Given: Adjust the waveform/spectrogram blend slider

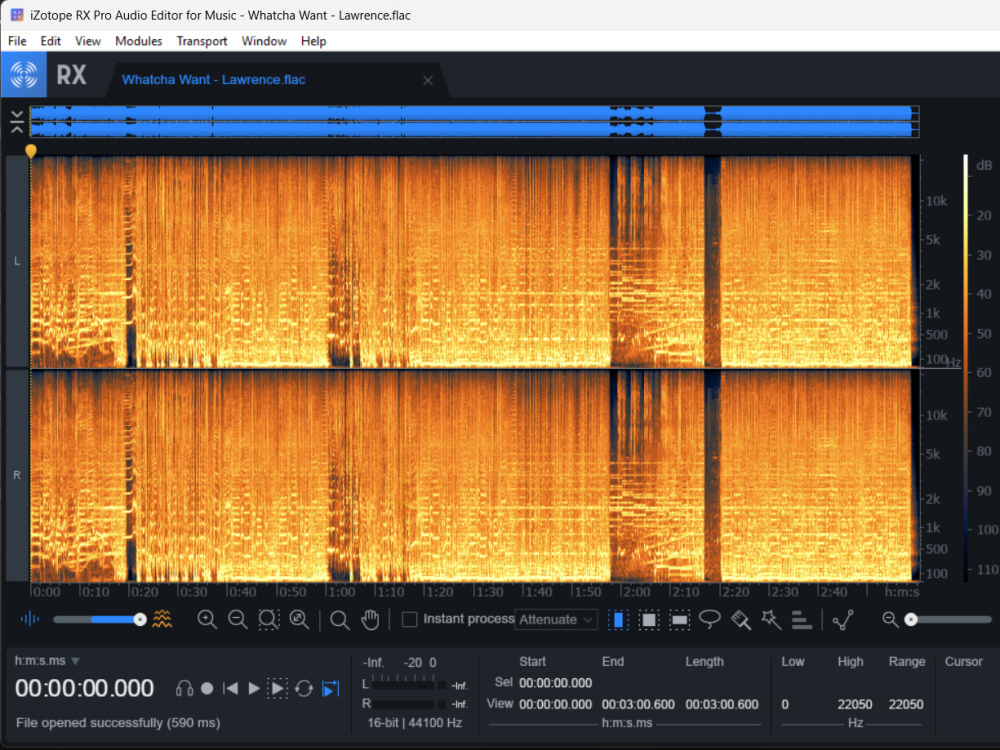Looking at the screenshot, I should click(99, 619).
